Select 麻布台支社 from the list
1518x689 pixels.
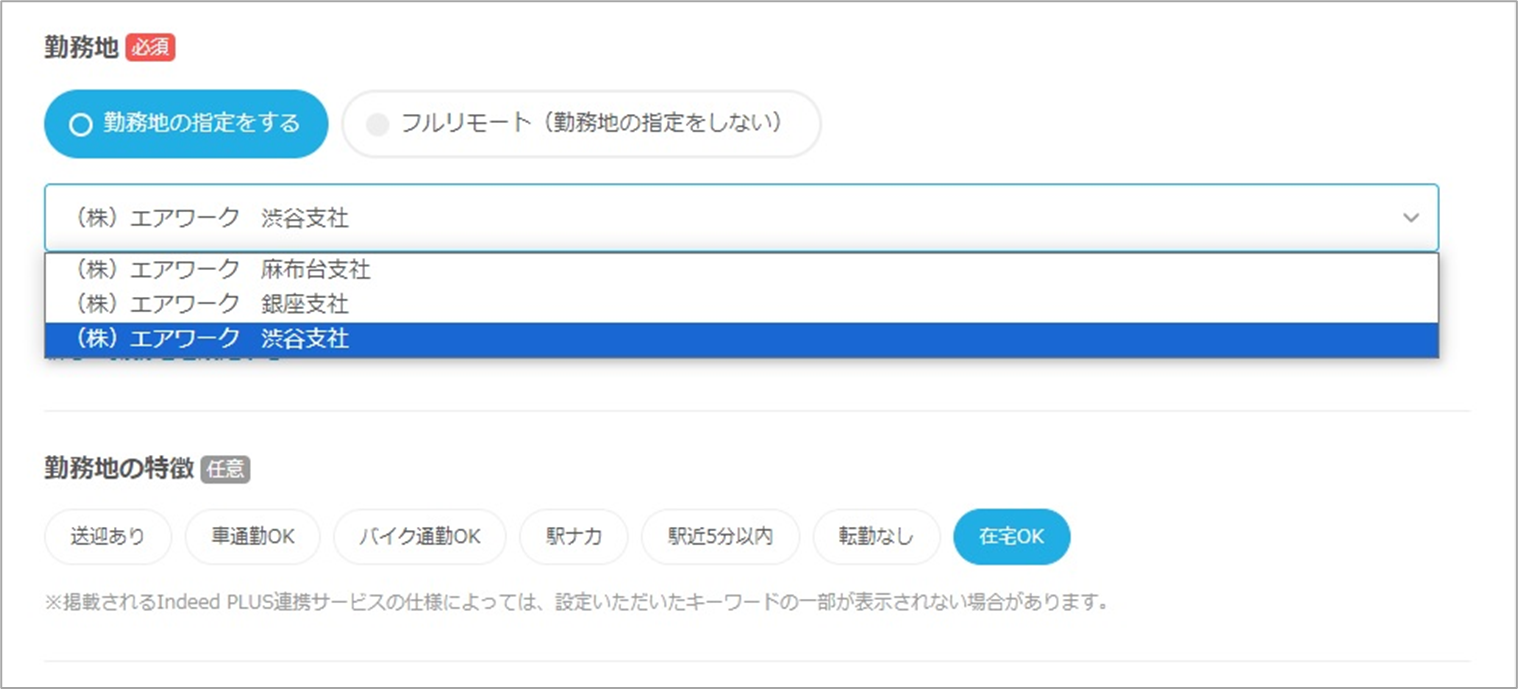coord(741,270)
